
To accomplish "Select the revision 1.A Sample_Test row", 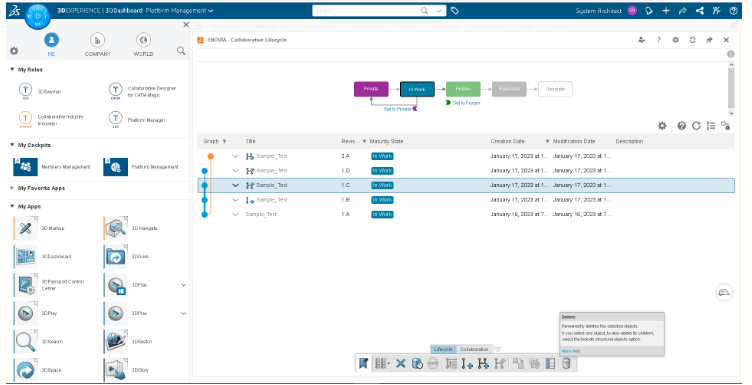I will [x=466, y=214].
